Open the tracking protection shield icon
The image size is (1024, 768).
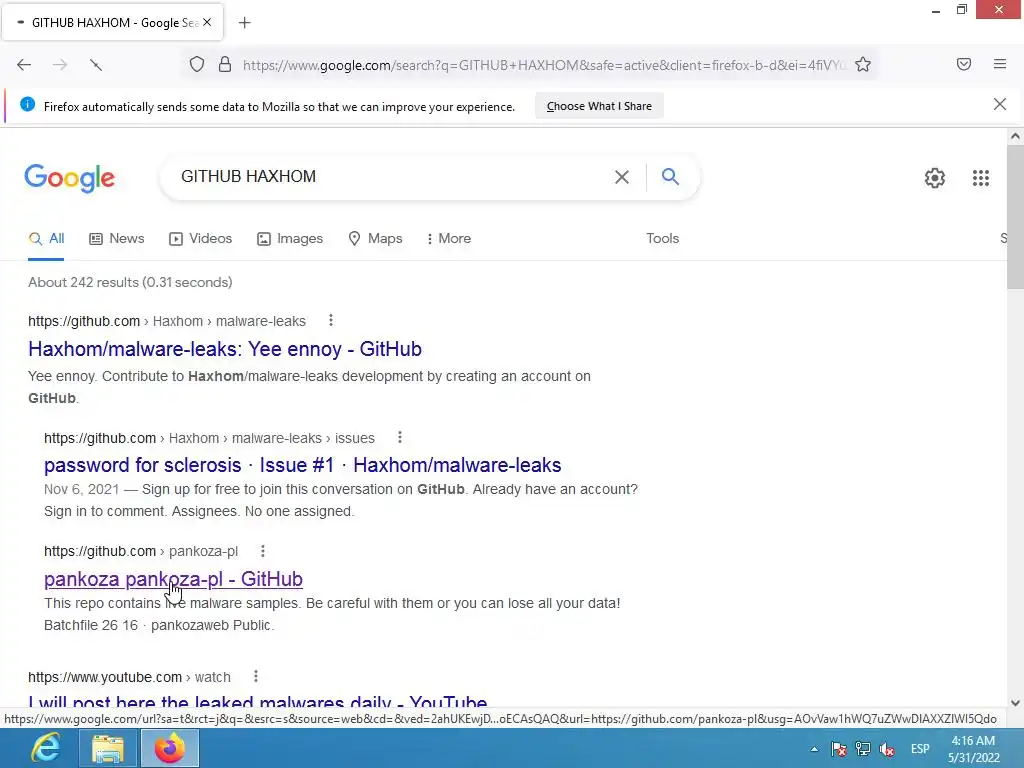click(197, 65)
